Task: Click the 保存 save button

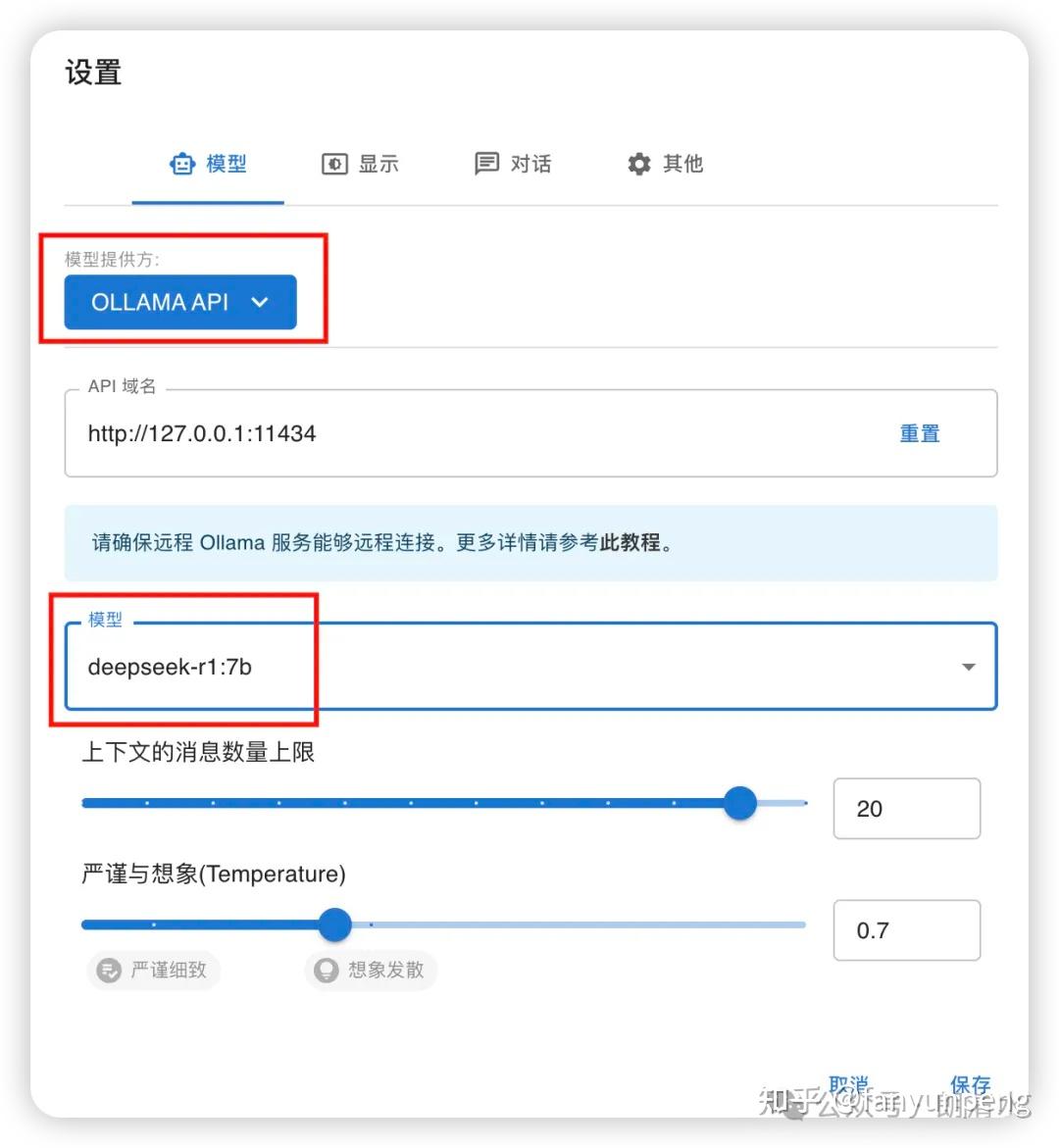Action: [x=970, y=1084]
